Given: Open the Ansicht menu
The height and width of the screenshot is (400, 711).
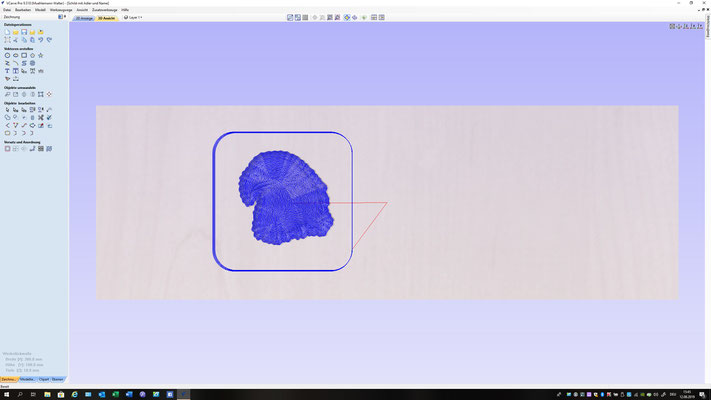Looking at the screenshot, I should point(82,10).
